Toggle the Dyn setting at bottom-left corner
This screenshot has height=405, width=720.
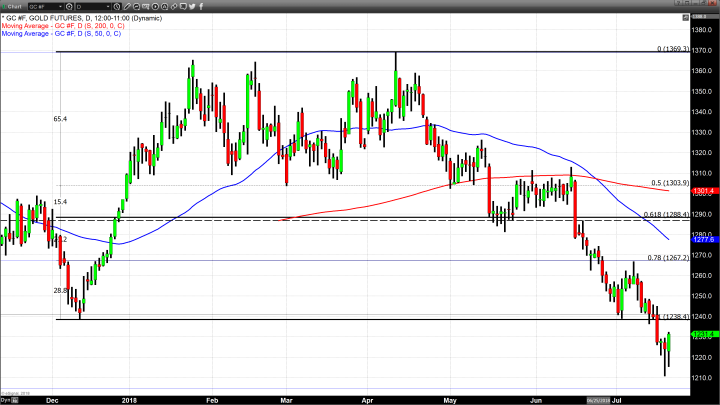(x=5, y=399)
